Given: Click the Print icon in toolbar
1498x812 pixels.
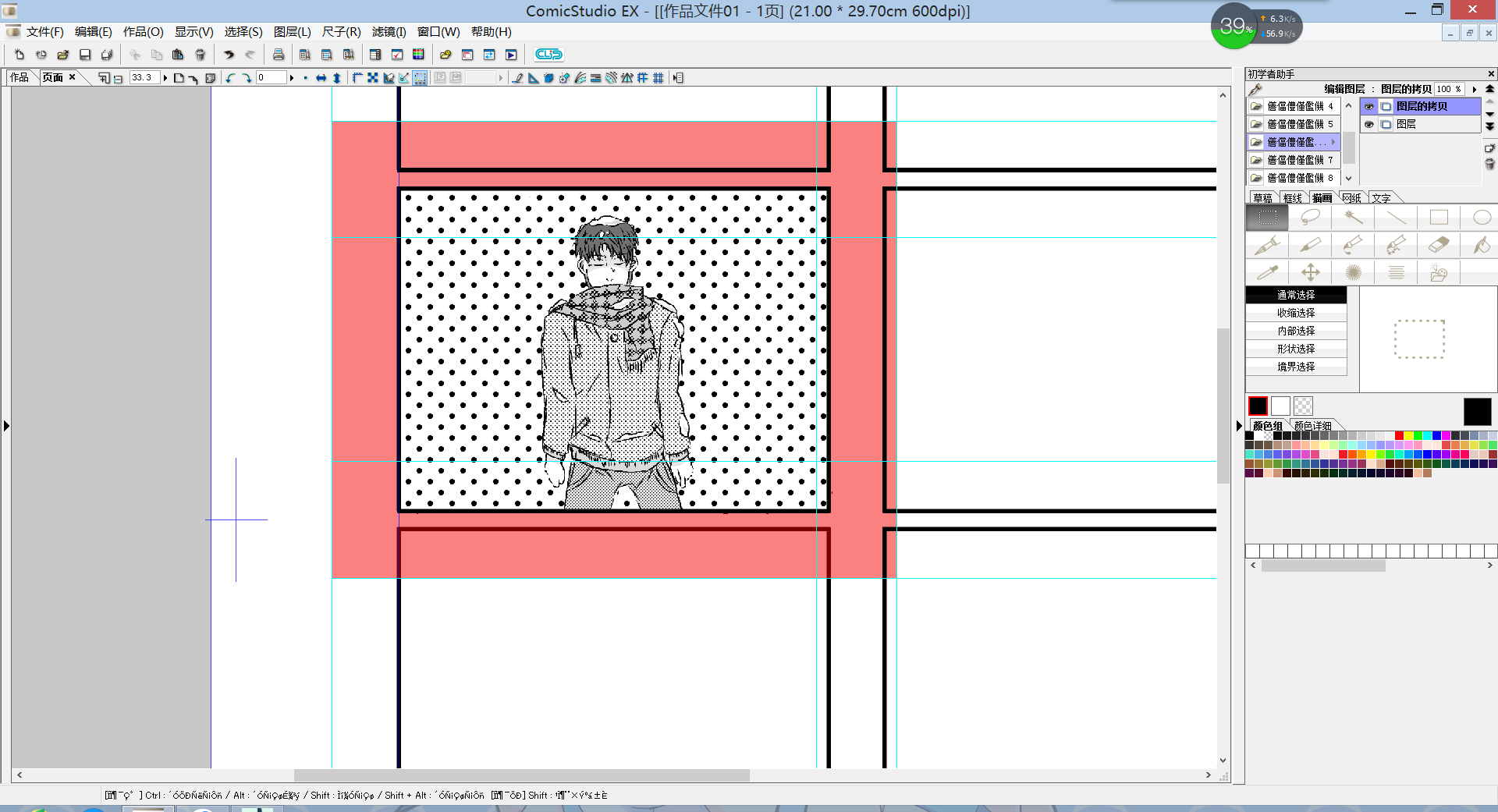Looking at the screenshot, I should tap(278, 55).
